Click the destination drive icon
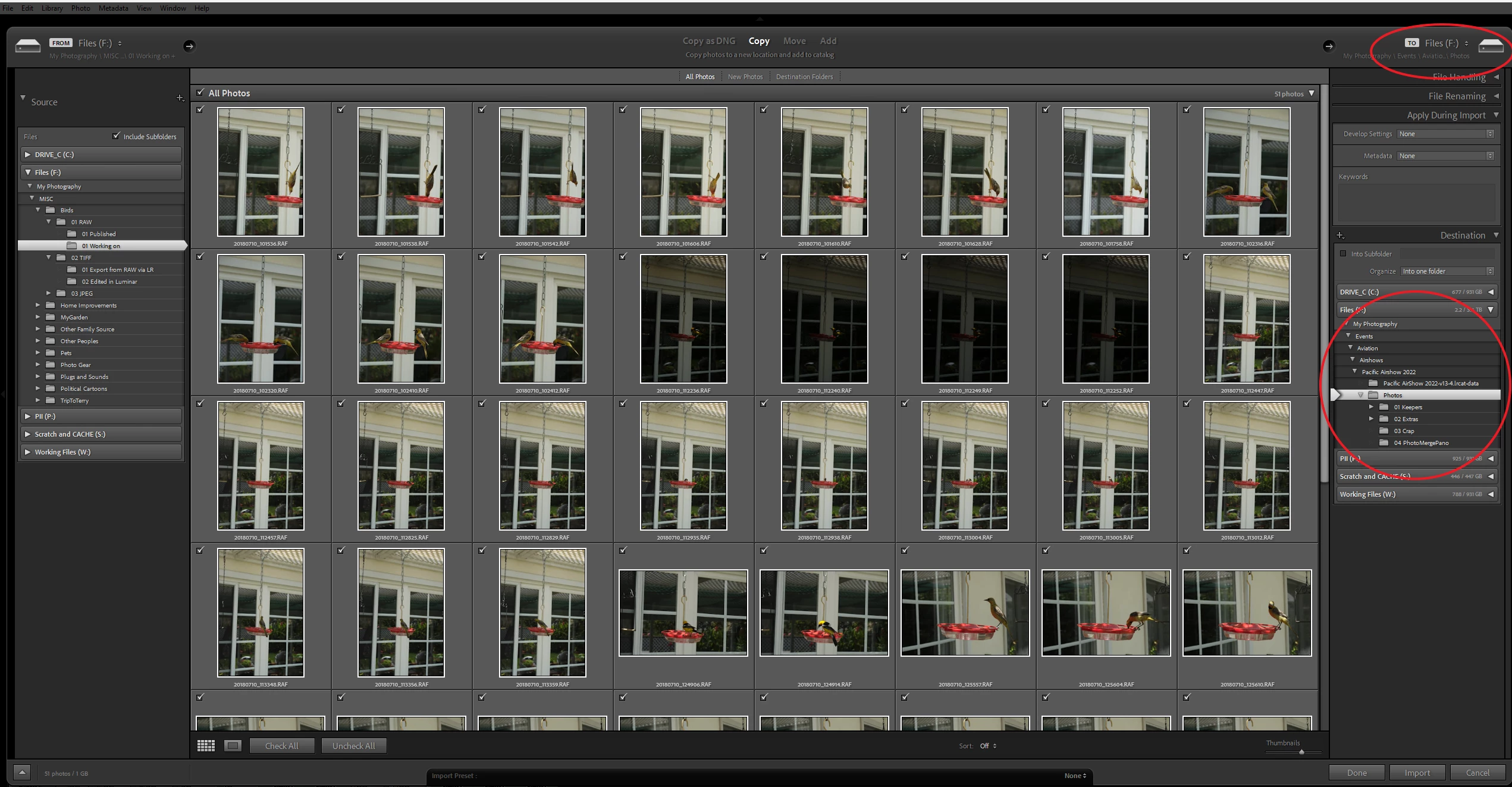This screenshot has width=1512, height=787. pos(1490,46)
